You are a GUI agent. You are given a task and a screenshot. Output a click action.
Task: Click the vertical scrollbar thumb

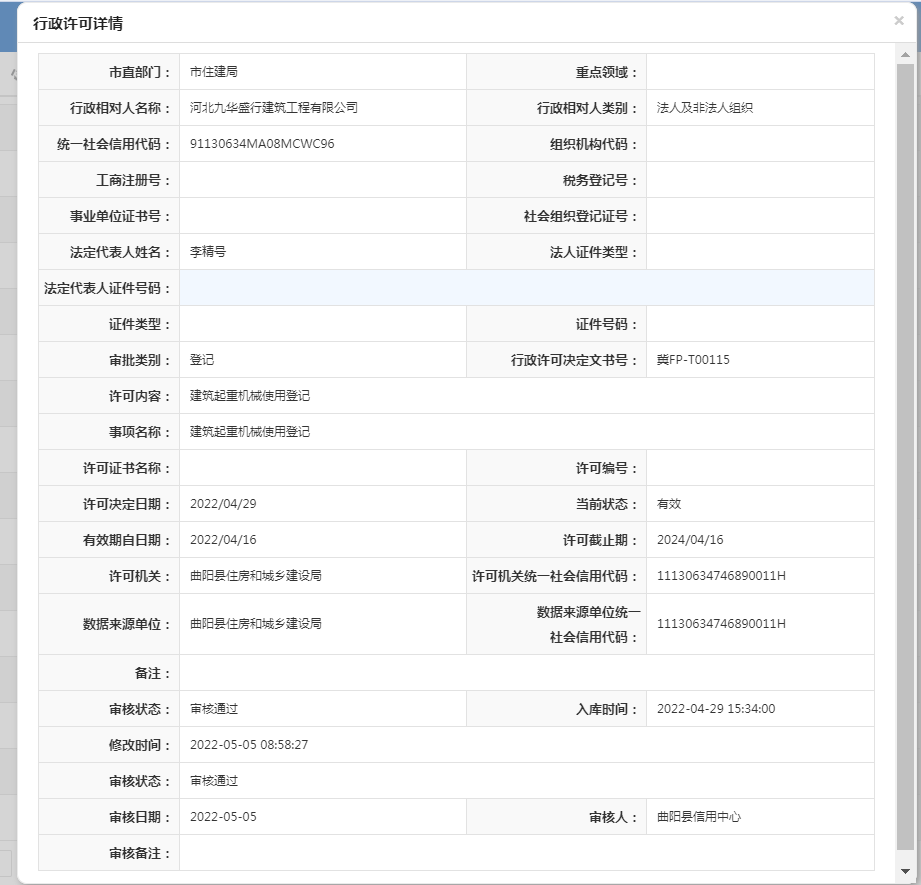[x=905, y=456]
